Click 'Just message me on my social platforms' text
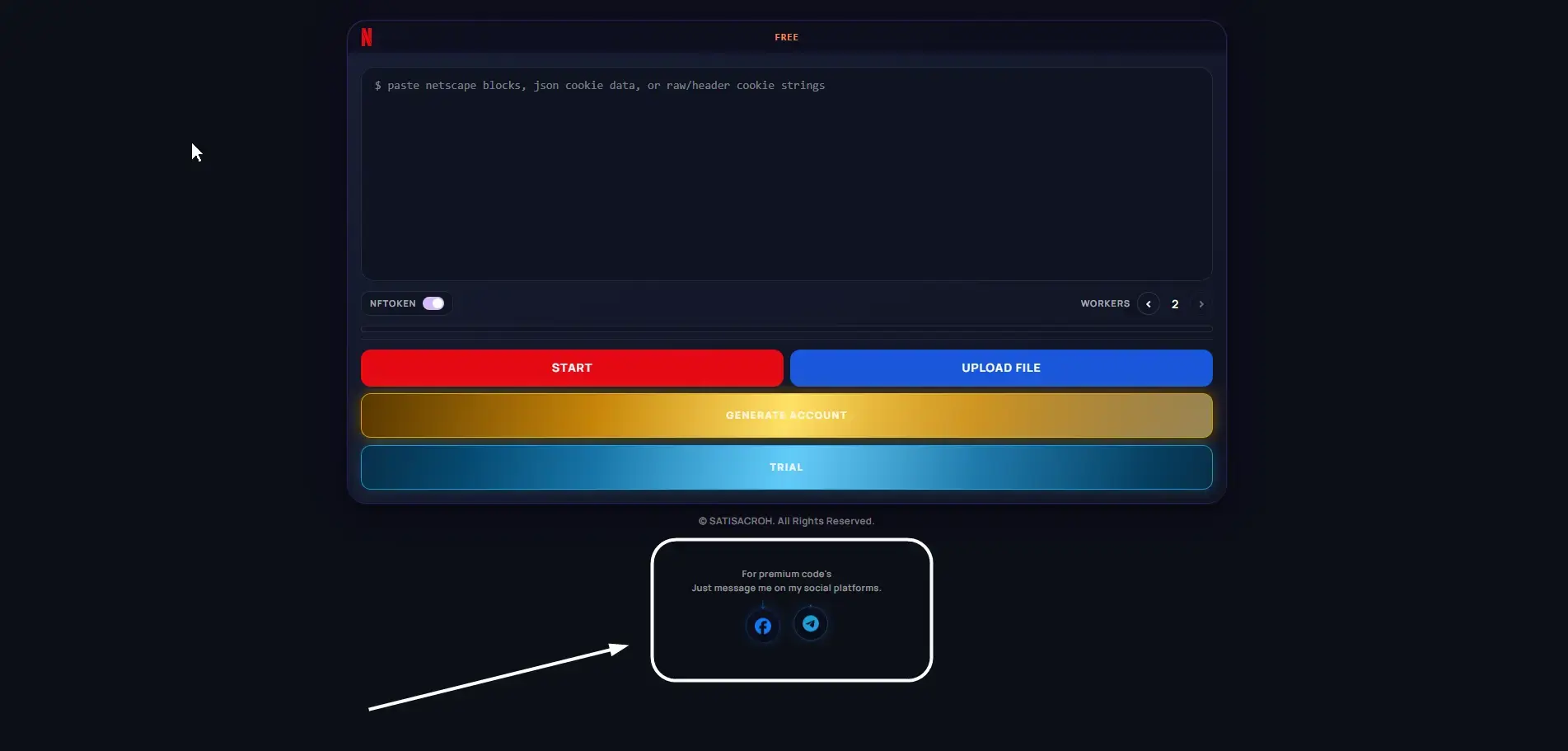1568x751 pixels. pyautogui.click(x=786, y=588)
